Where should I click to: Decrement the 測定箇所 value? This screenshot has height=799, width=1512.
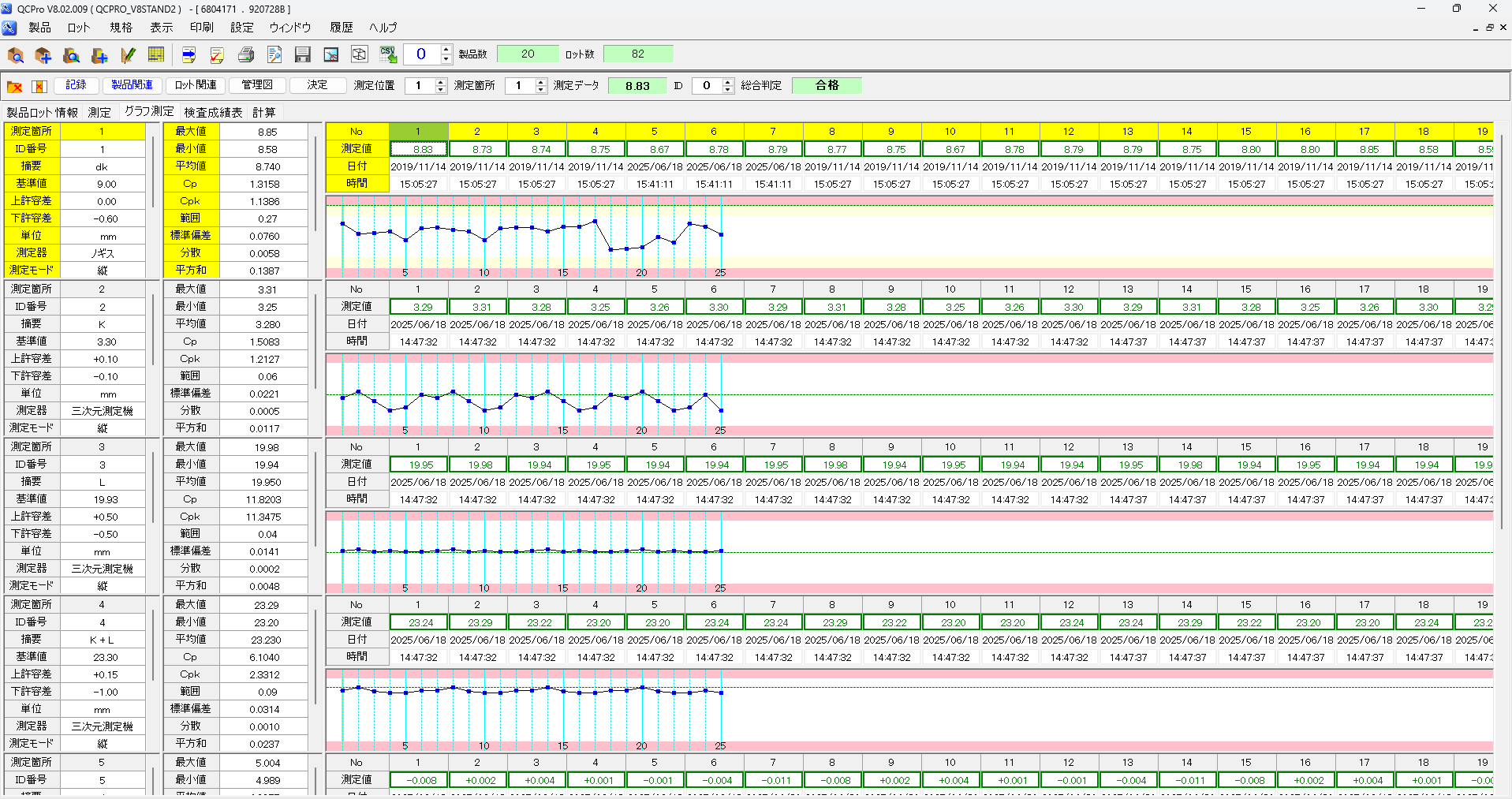541,89
